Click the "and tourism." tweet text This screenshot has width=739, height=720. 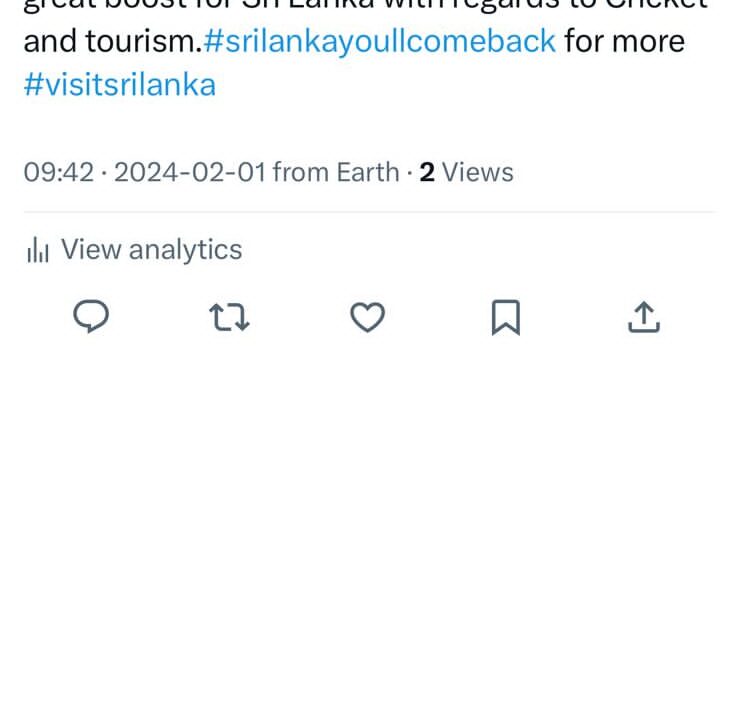click(111, 42)
